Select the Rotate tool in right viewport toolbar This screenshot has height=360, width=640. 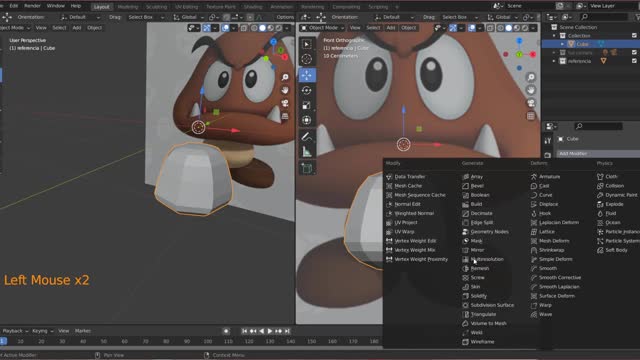click(x=307, y=90)
